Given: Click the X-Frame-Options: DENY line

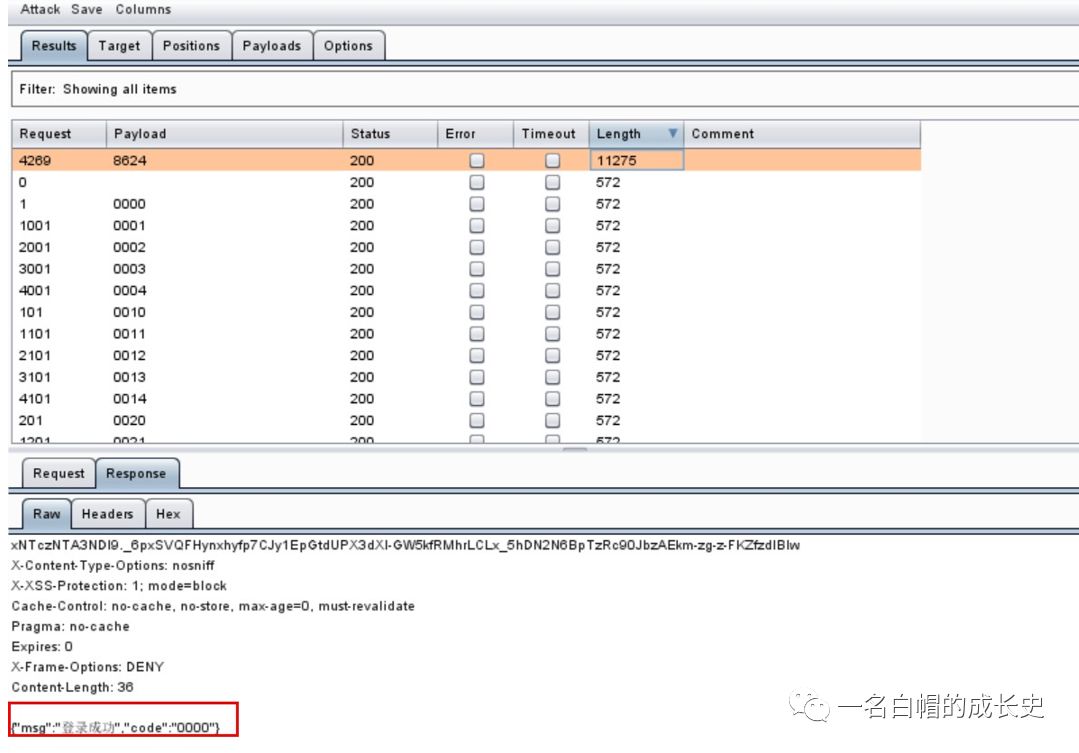Looking at the screenshot, I should [87, 667].
